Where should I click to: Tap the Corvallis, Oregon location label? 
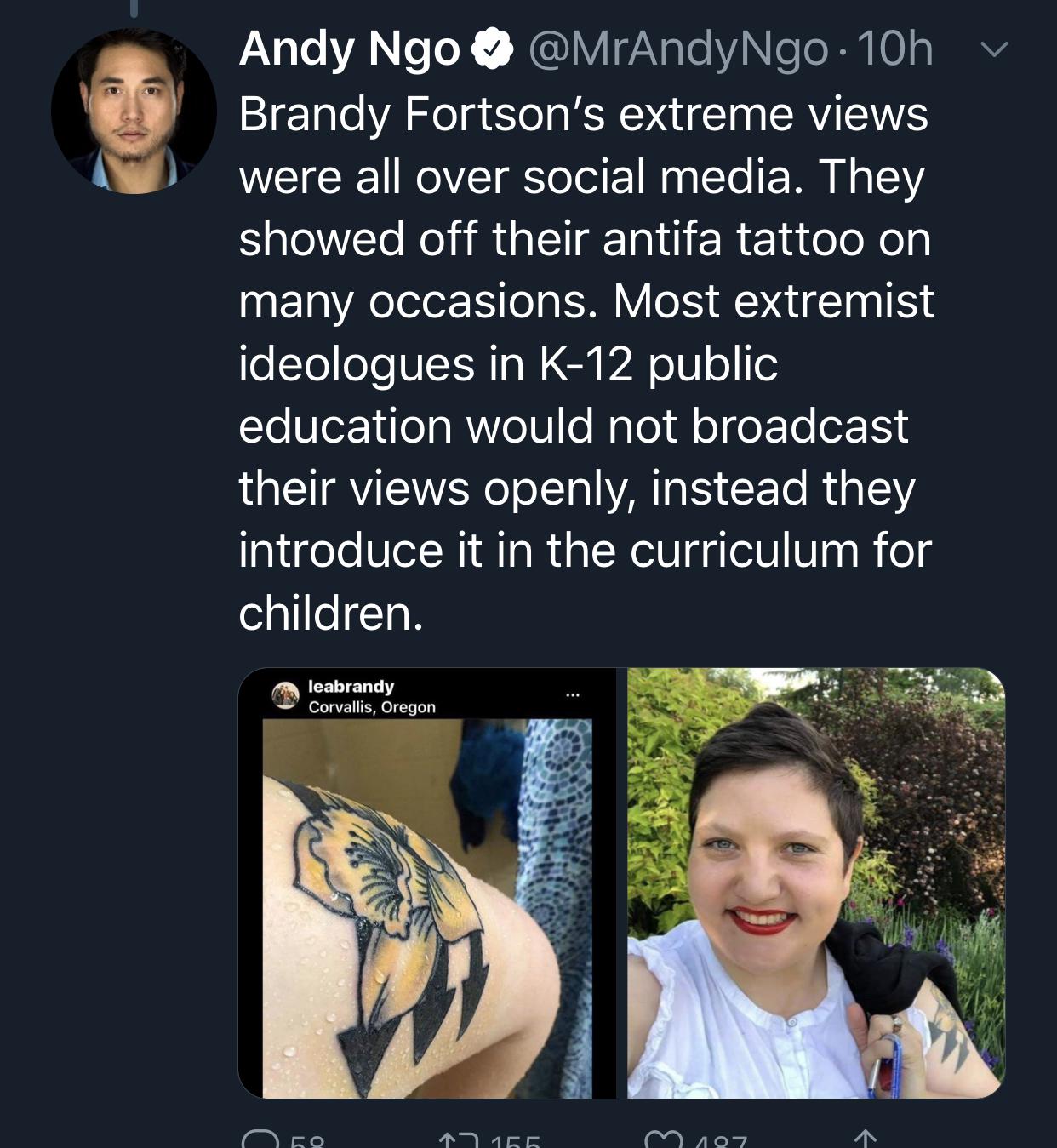pos(372,707)
